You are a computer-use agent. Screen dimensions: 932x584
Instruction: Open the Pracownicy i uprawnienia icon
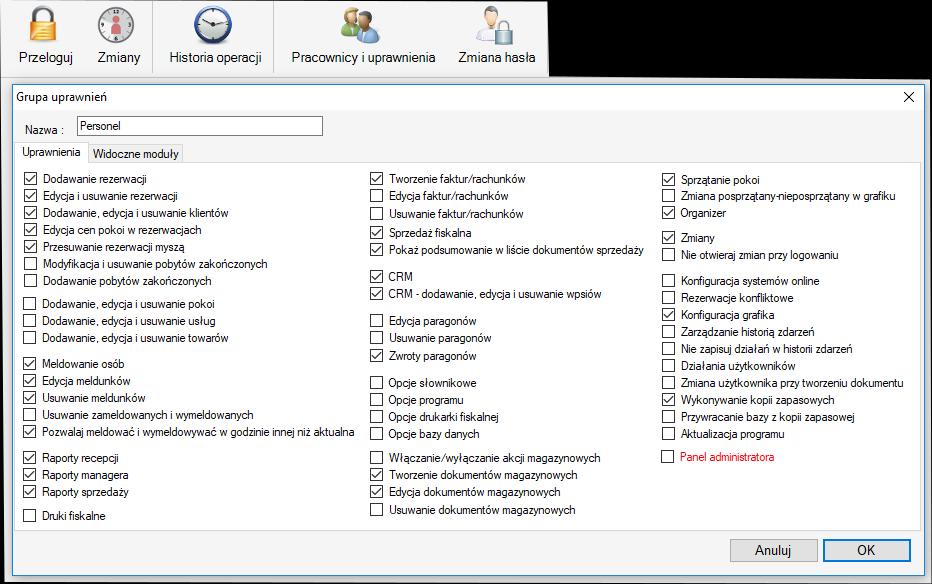click(360, 25)
